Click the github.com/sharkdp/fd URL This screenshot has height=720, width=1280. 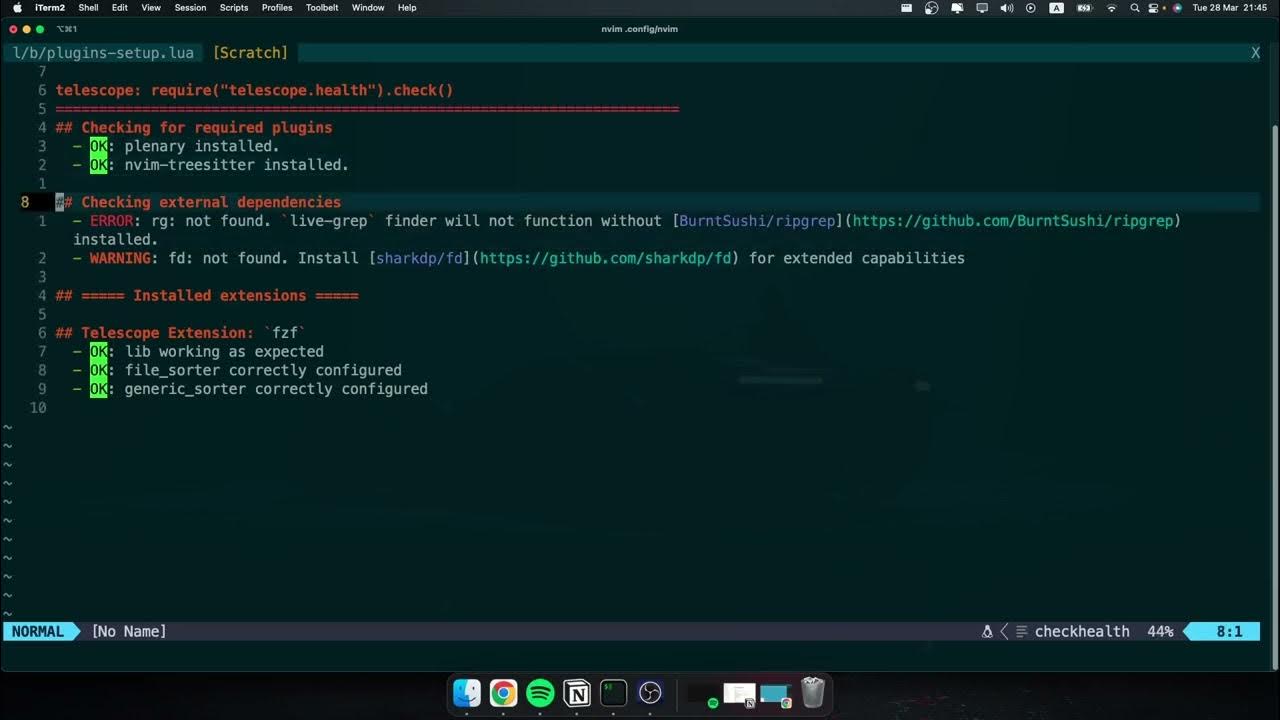[x=605, y=258]
